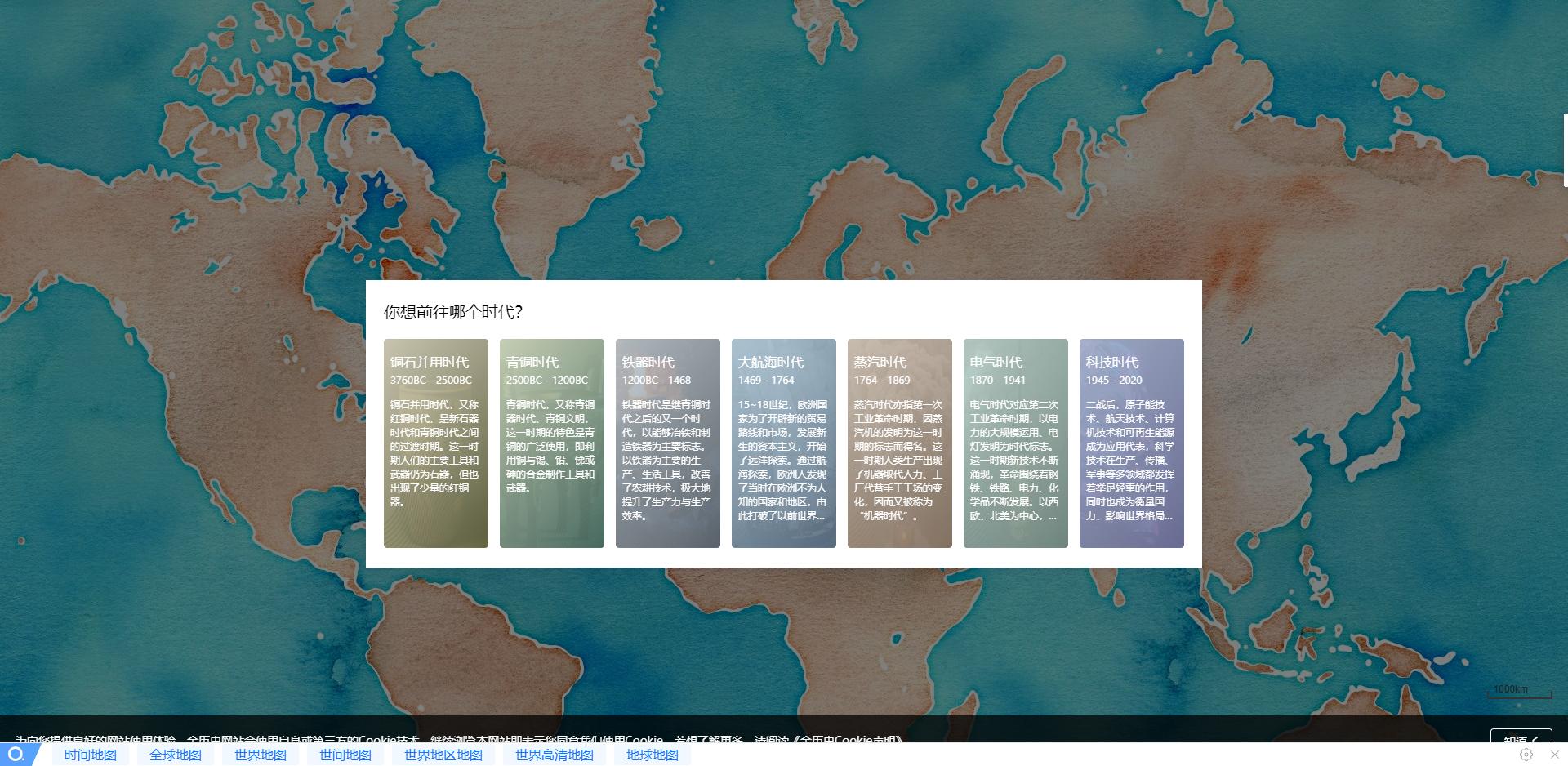The width and height of the screenshot is (1568, 766).
Task: Click the 知道了 cookie acknowledgment button
Action: 1521,737
